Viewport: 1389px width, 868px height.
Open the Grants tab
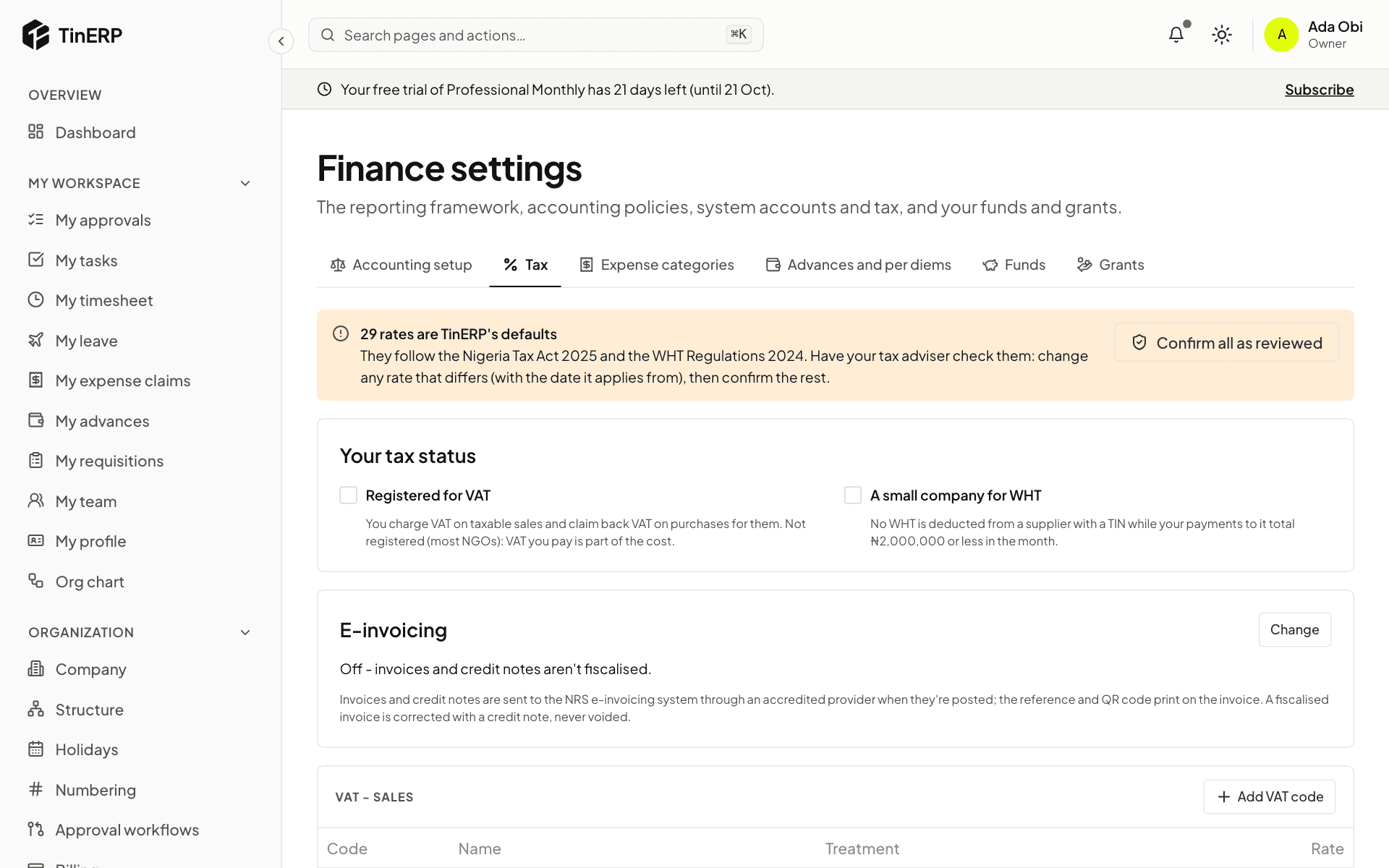[1110, 265]
